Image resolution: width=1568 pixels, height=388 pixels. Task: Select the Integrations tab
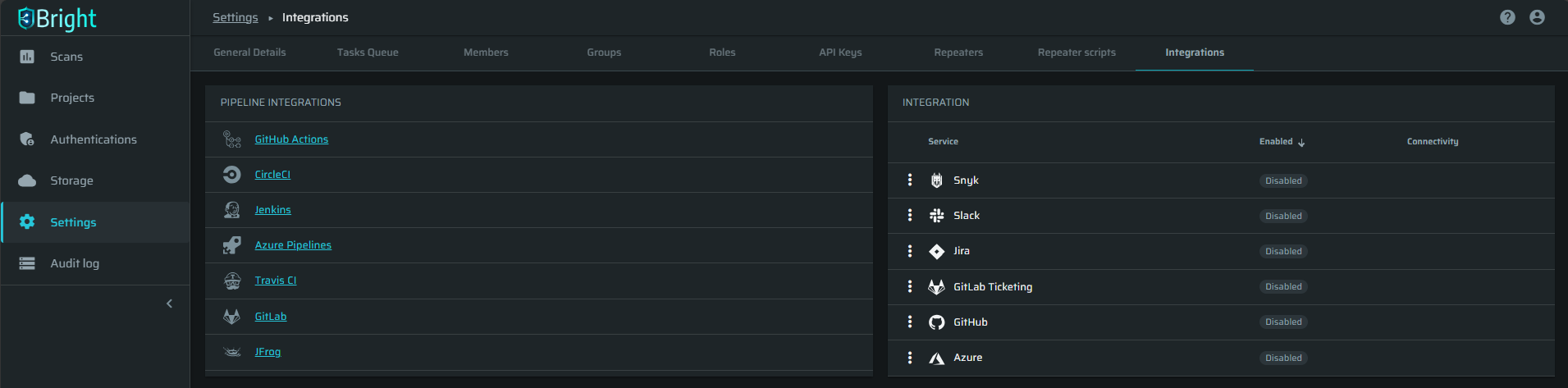1195,52
